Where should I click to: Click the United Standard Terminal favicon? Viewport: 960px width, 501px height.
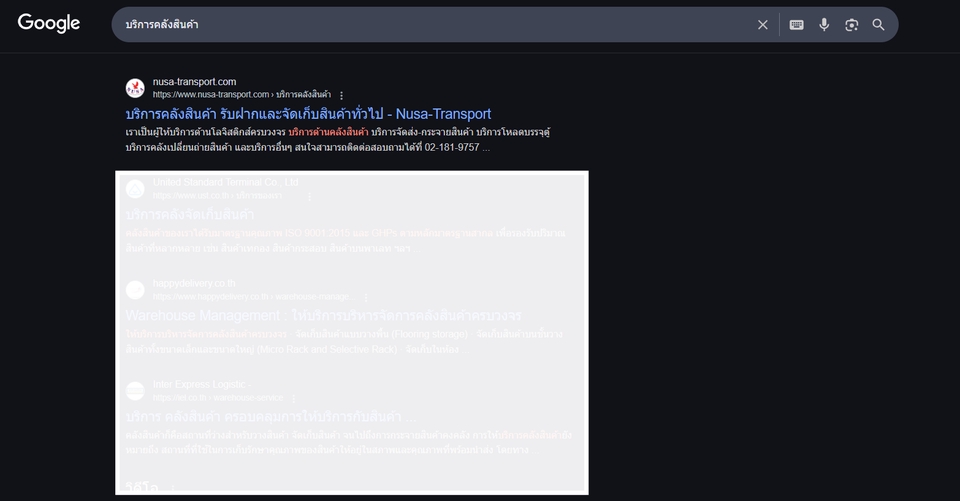(x=135, y=189)
